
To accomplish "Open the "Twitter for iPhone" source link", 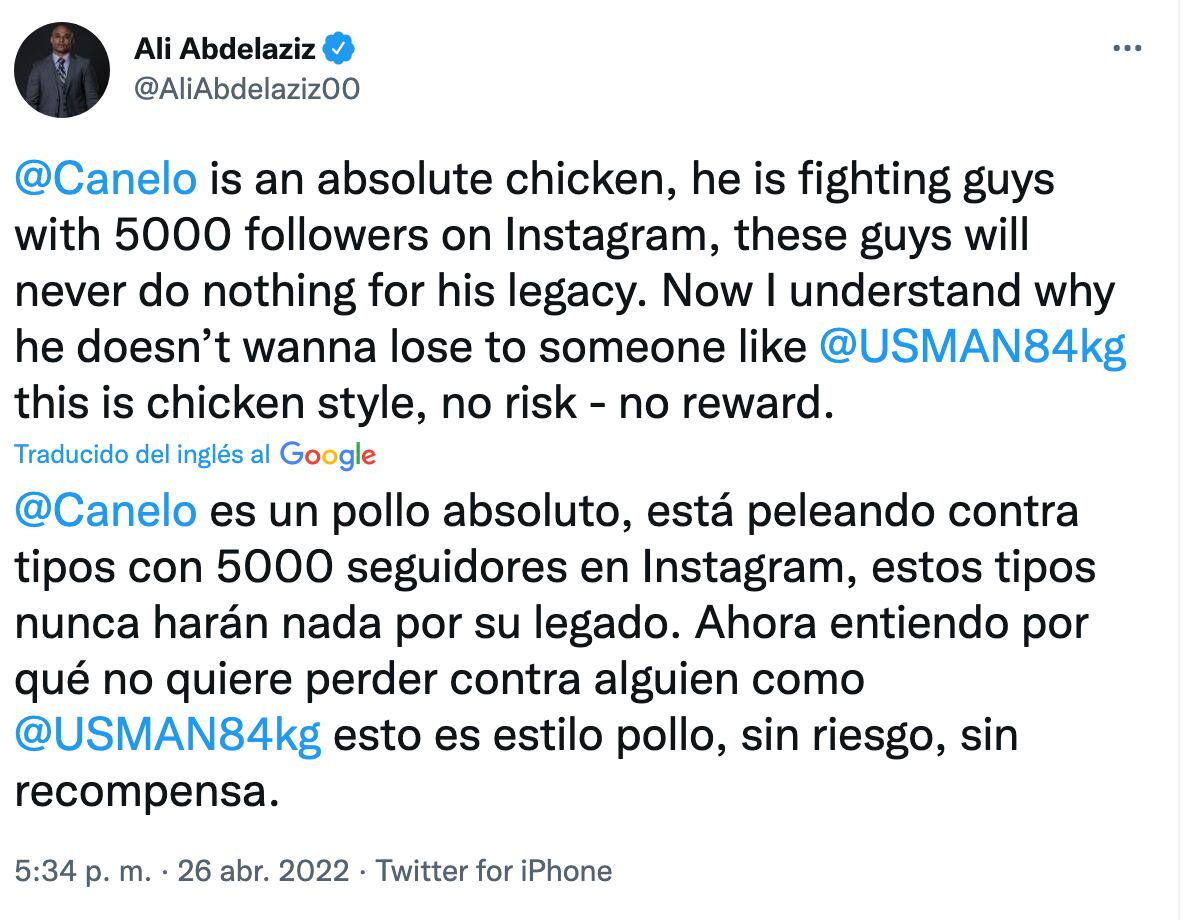I will (493, 871).
